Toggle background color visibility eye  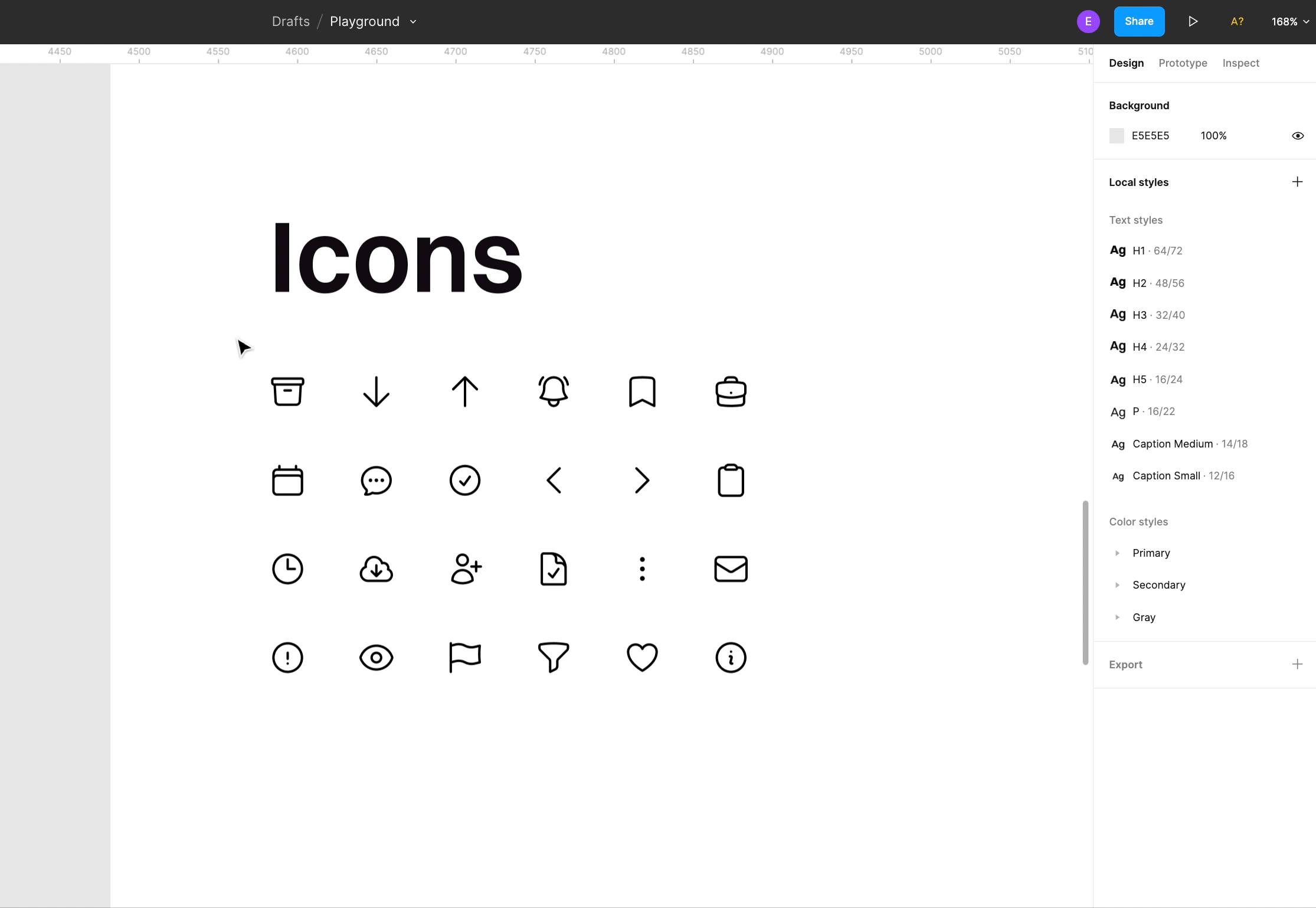click(x=1297, y=136)
